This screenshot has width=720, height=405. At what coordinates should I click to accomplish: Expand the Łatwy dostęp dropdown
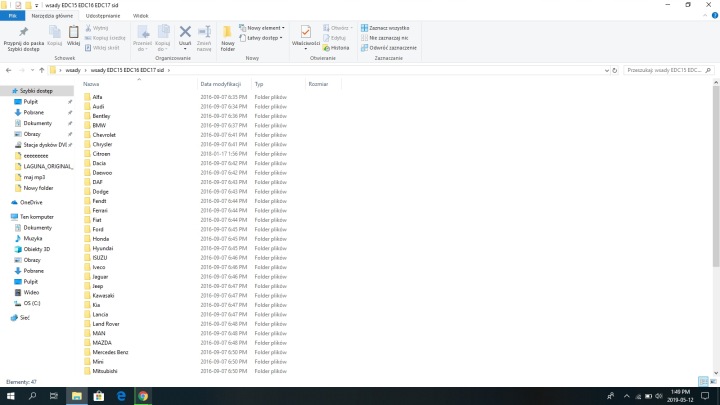(x=264, y=38)
